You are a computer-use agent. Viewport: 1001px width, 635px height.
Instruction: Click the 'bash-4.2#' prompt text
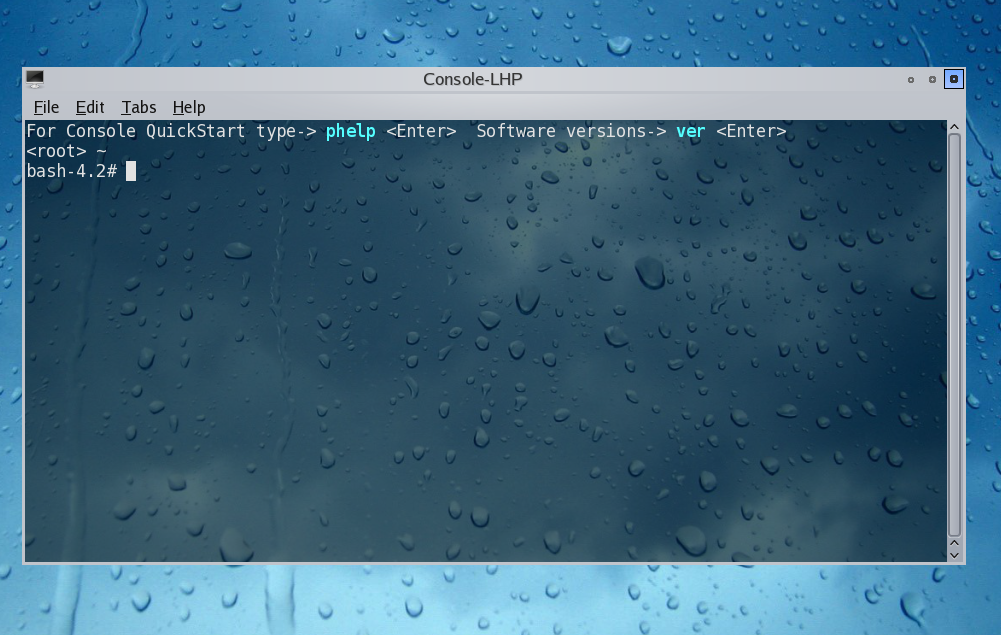coord(72,171)
